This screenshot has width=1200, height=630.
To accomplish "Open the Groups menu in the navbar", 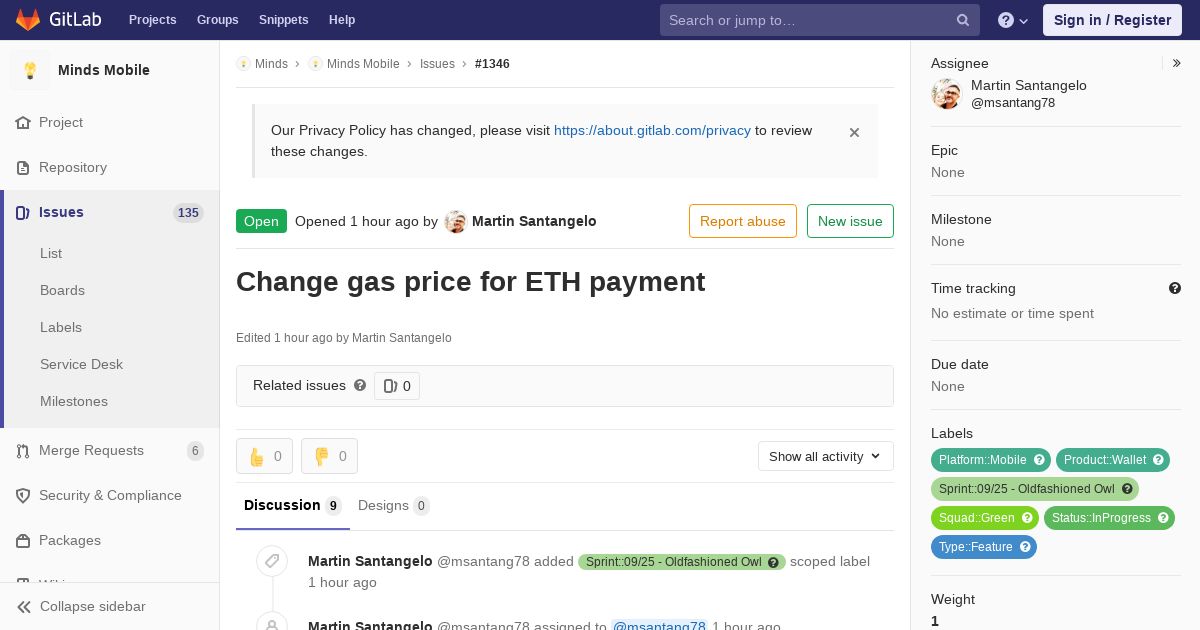I will [217, 20].
